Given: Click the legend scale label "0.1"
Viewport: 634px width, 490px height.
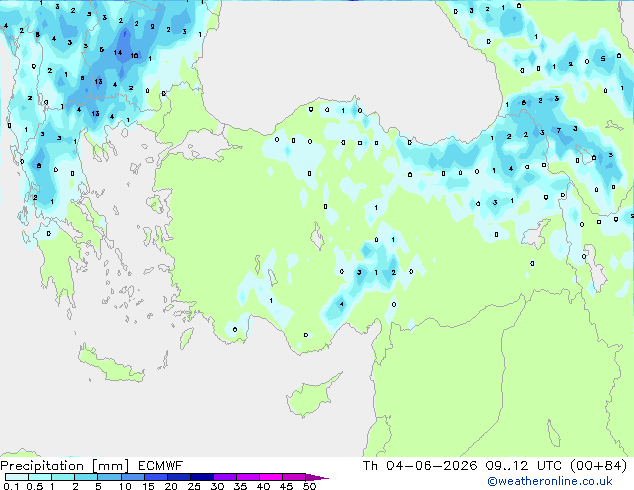Looking at the screenshot, I should pos(11,486).
